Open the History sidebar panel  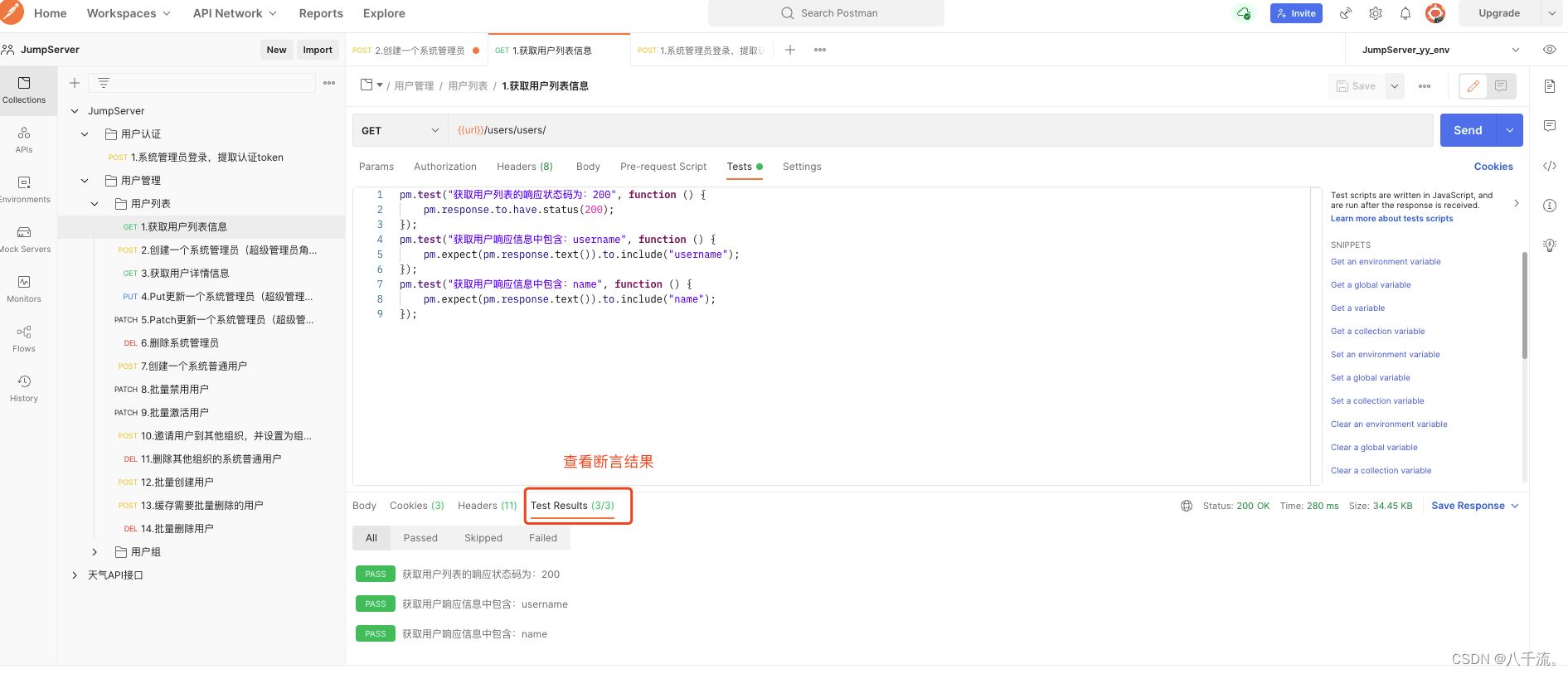coord(24,389)
